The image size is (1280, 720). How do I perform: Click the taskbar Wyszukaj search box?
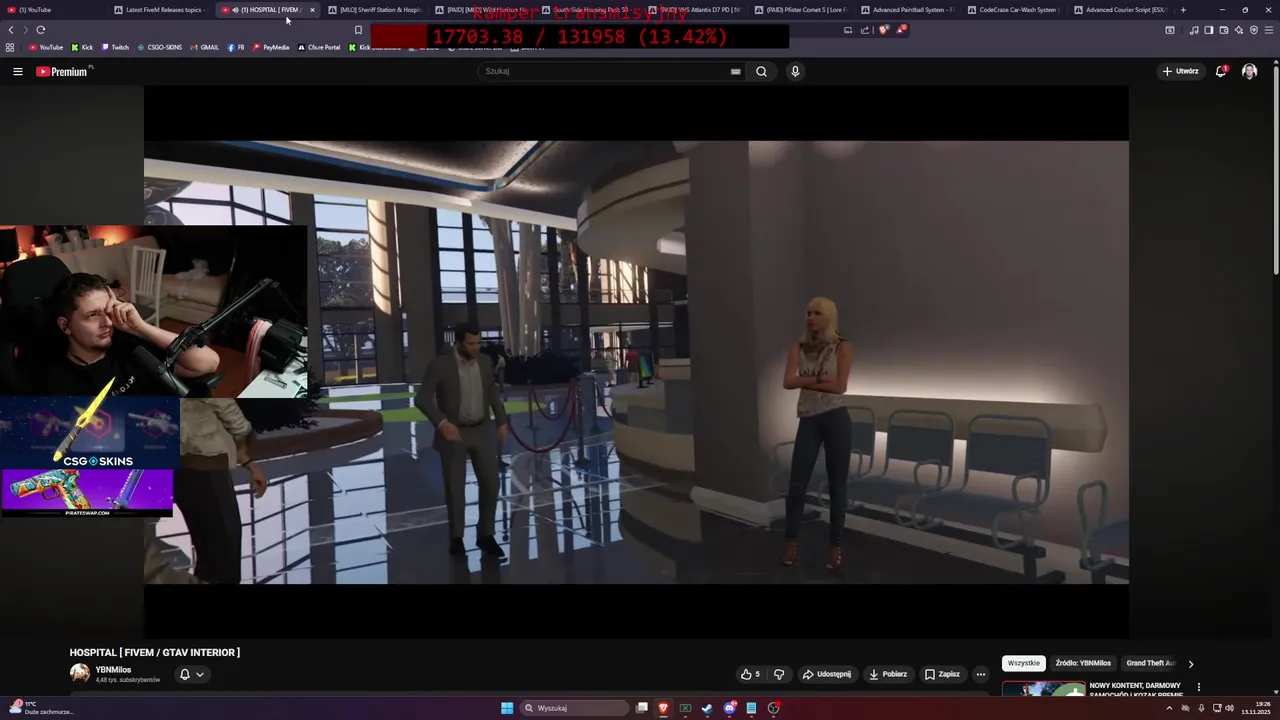(576, 708)
